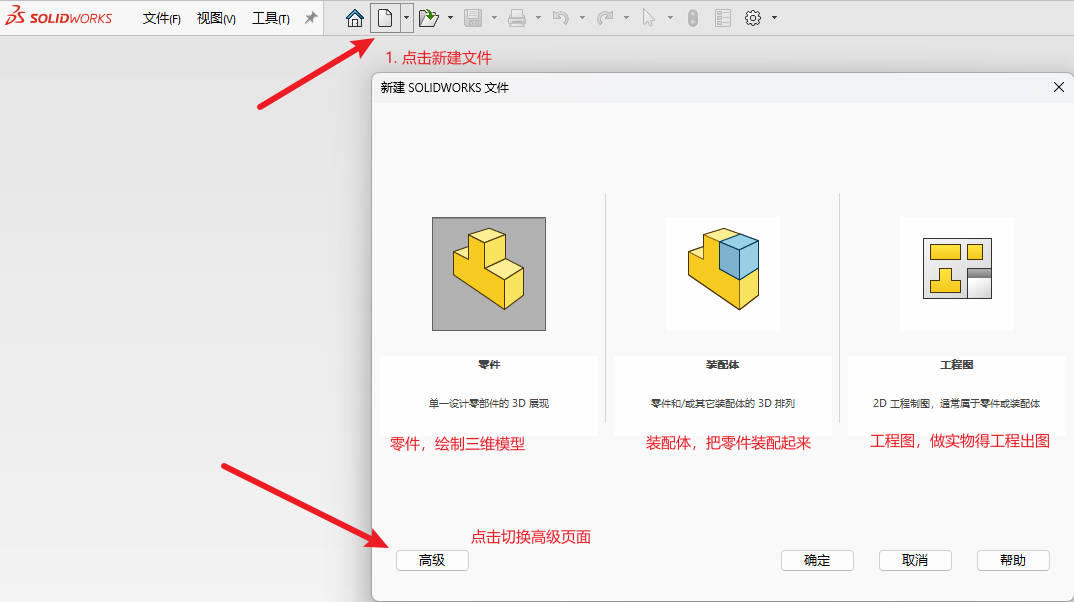Open help with the 帮助 button

pyautogui.click(x=1013, y=560)
